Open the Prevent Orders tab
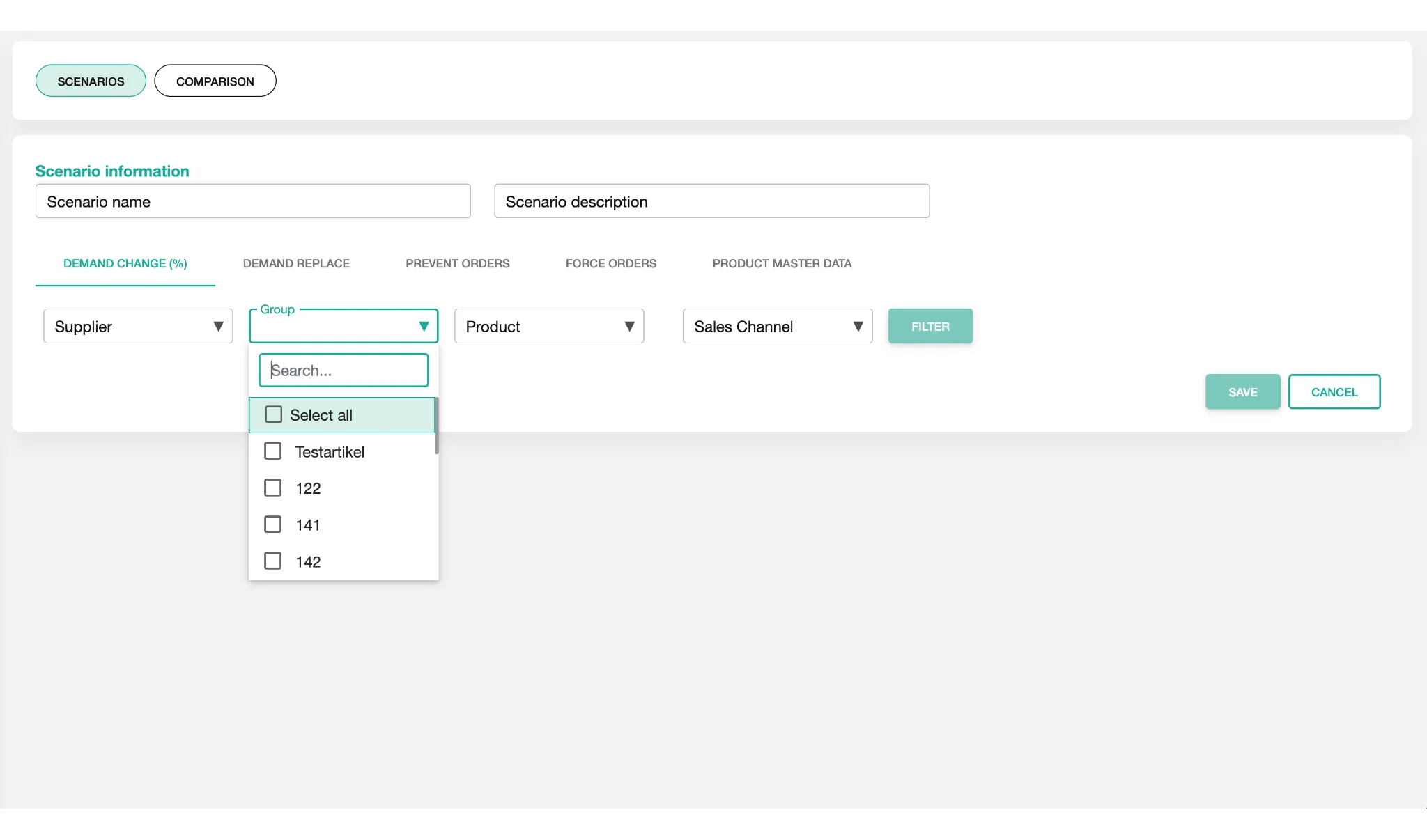The width and height of the screenshot is (1427, 840). point(457,263)
